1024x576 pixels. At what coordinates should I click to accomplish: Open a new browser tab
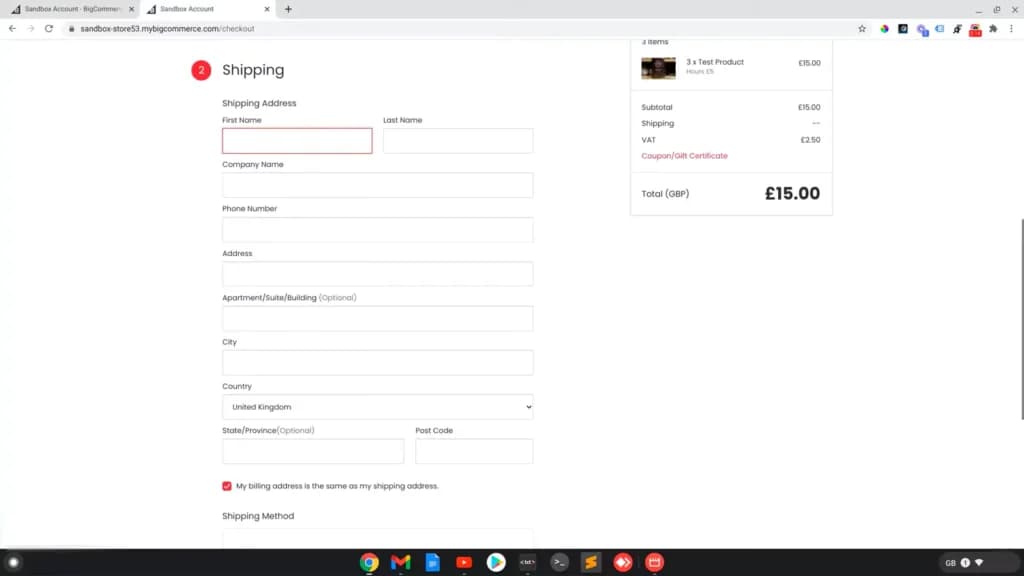288,9
